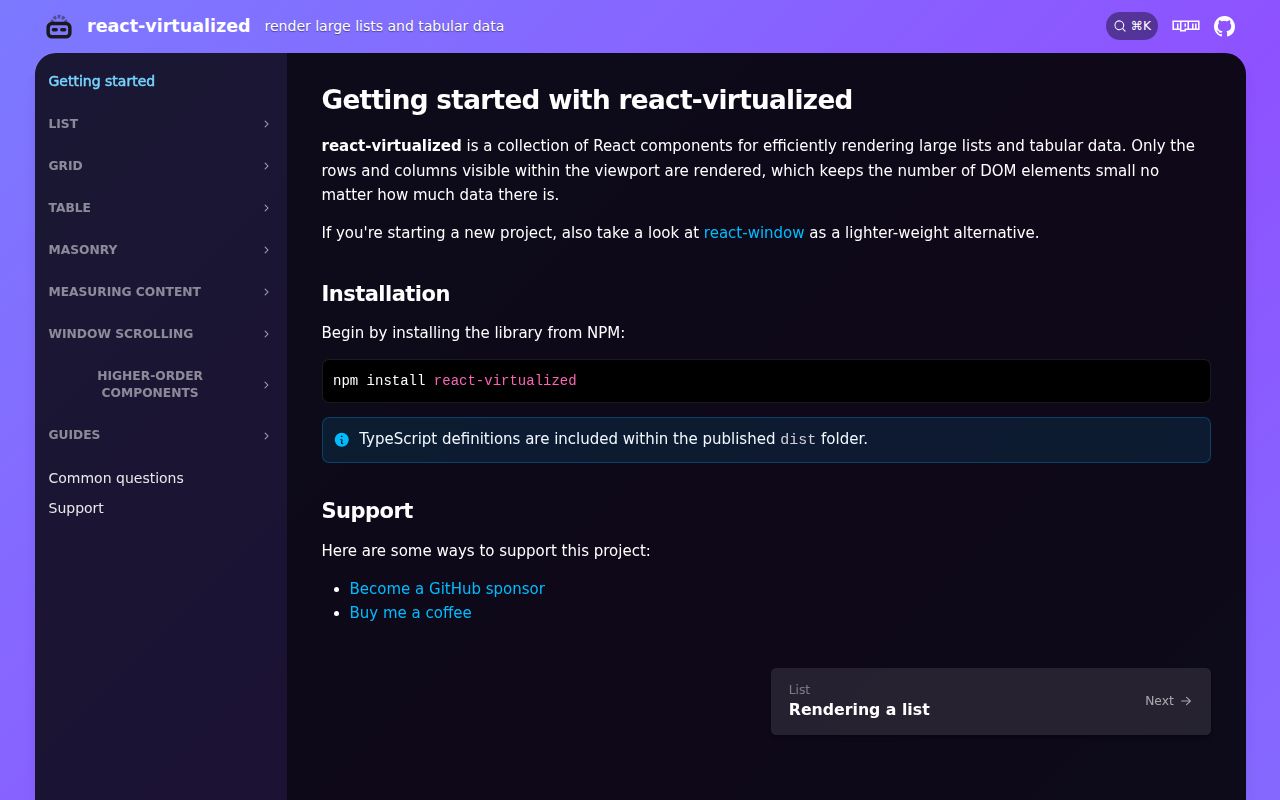
Task: Expand the MEASURING CONTENT section chevron
Action: (266, 292)
